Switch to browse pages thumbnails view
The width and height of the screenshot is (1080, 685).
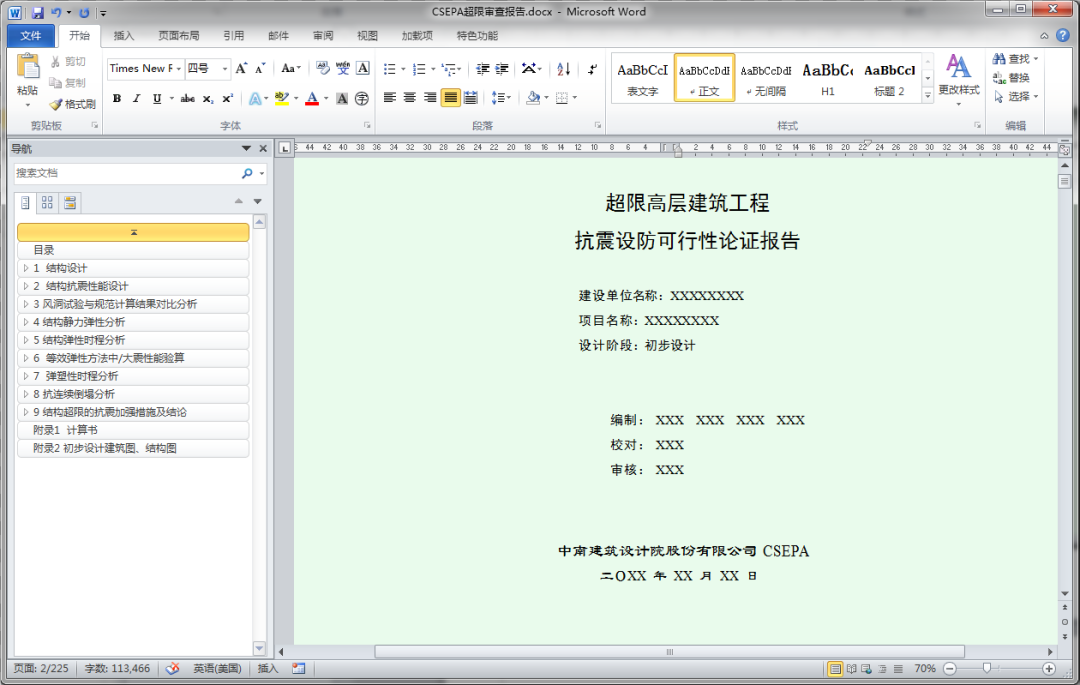coord(48,202)
